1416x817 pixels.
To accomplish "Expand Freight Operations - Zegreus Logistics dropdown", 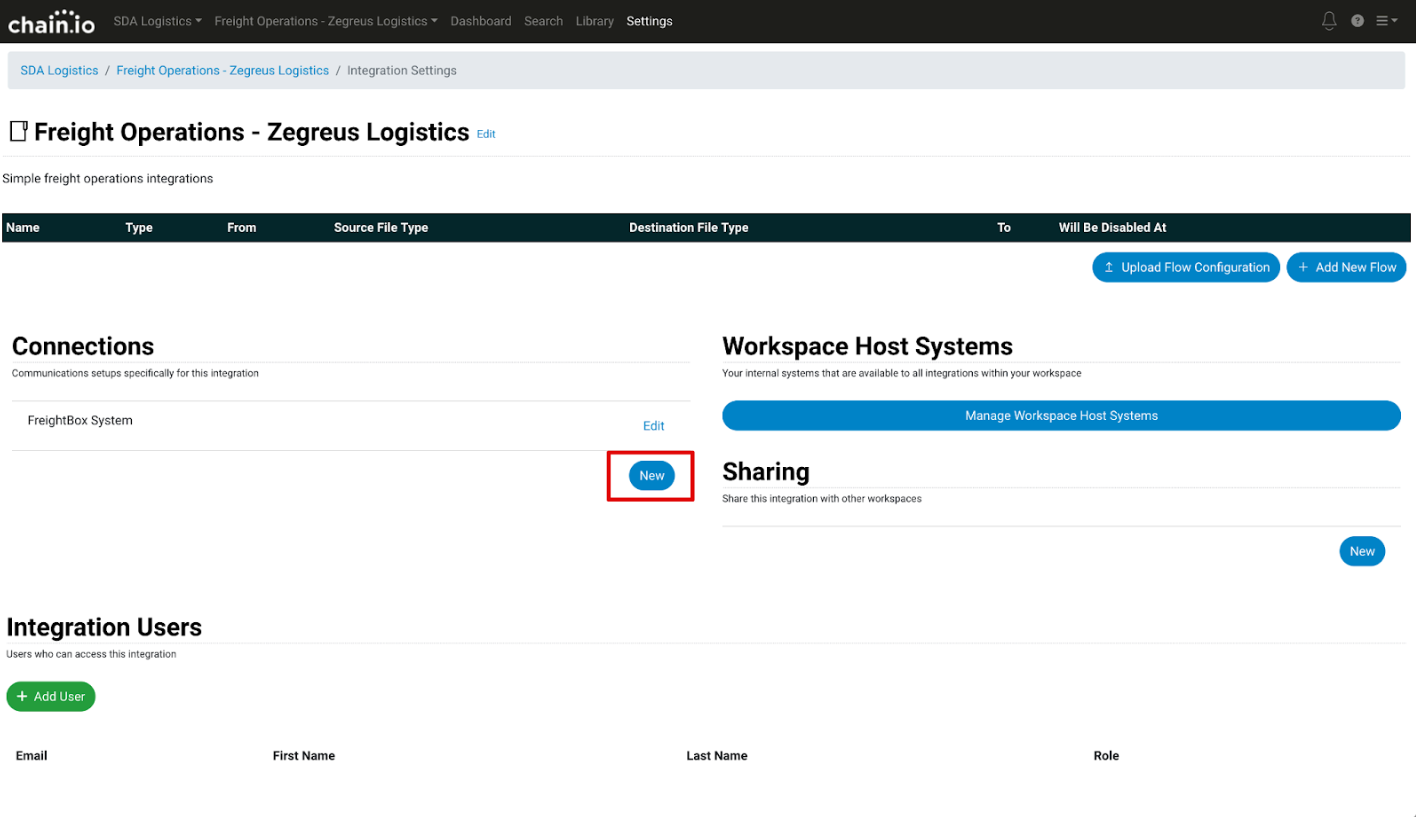I will (x=326, y=21).
